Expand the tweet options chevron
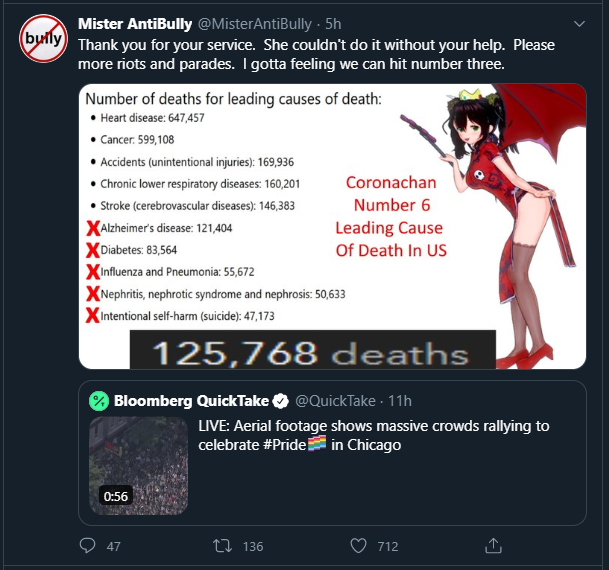 pos(579,24)
